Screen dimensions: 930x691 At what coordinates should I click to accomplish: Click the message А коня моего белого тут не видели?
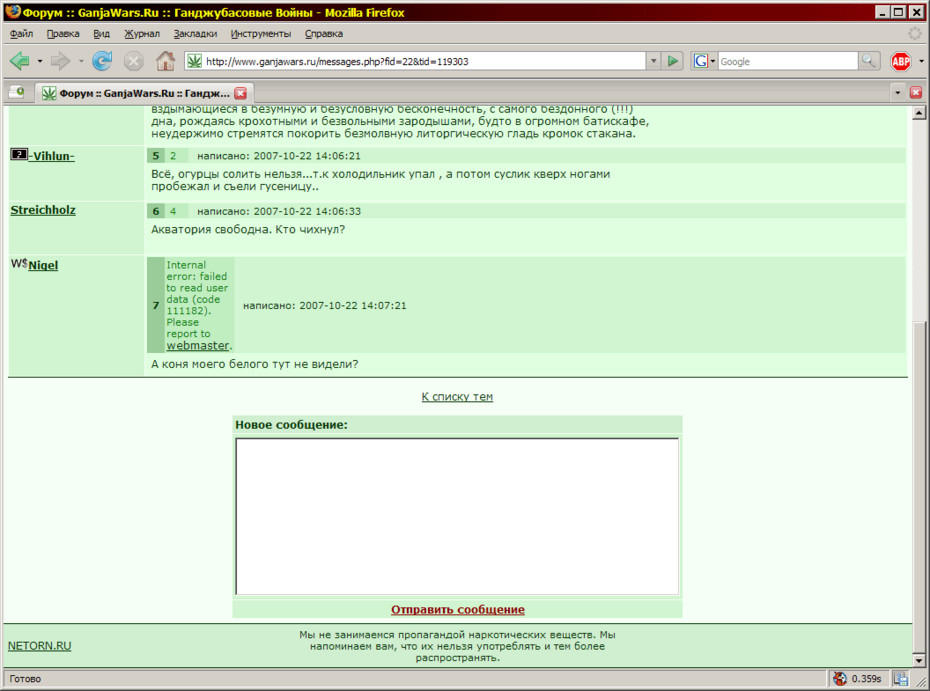pos(254,364)
